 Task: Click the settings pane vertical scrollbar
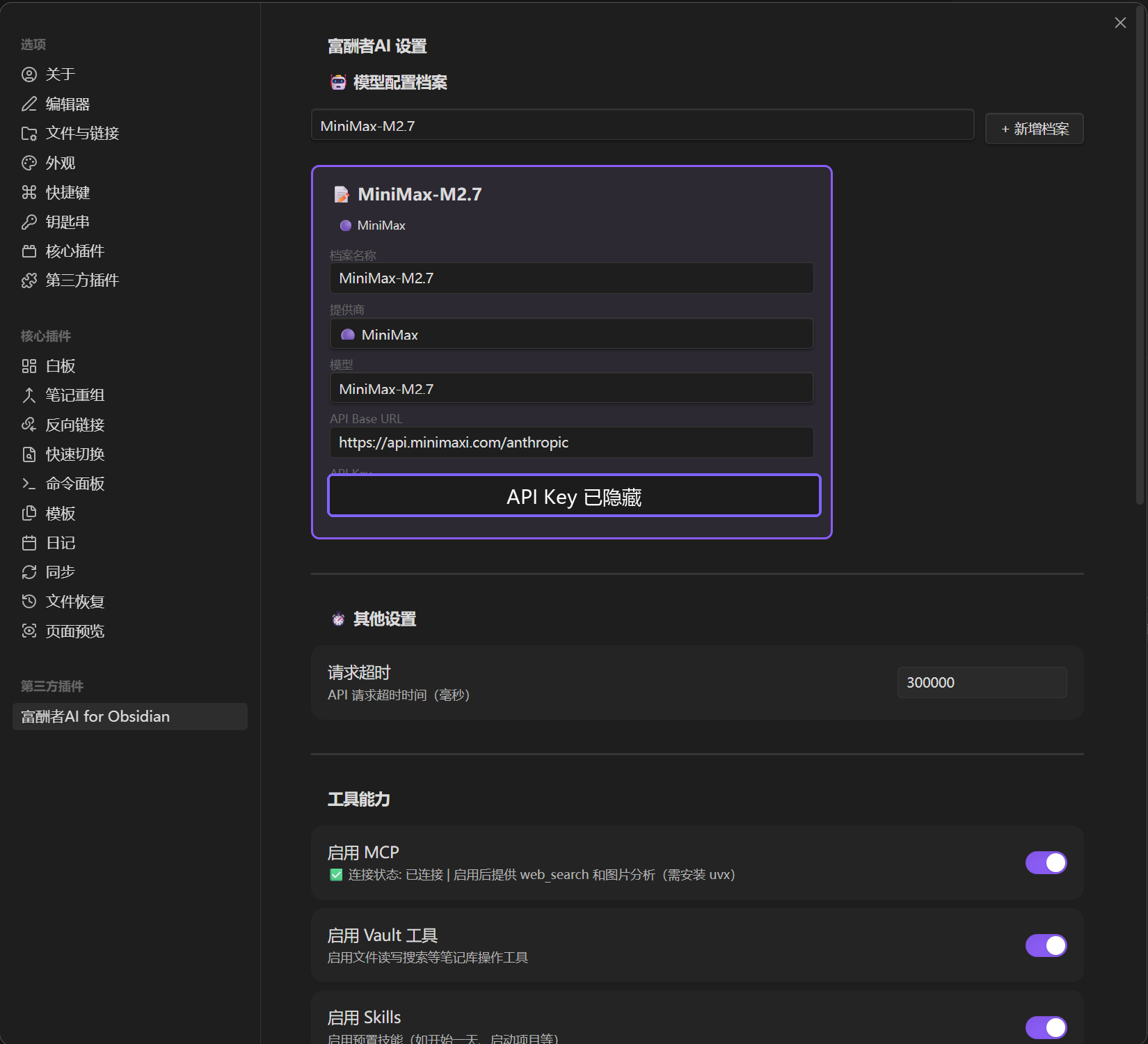[1140, 254]
